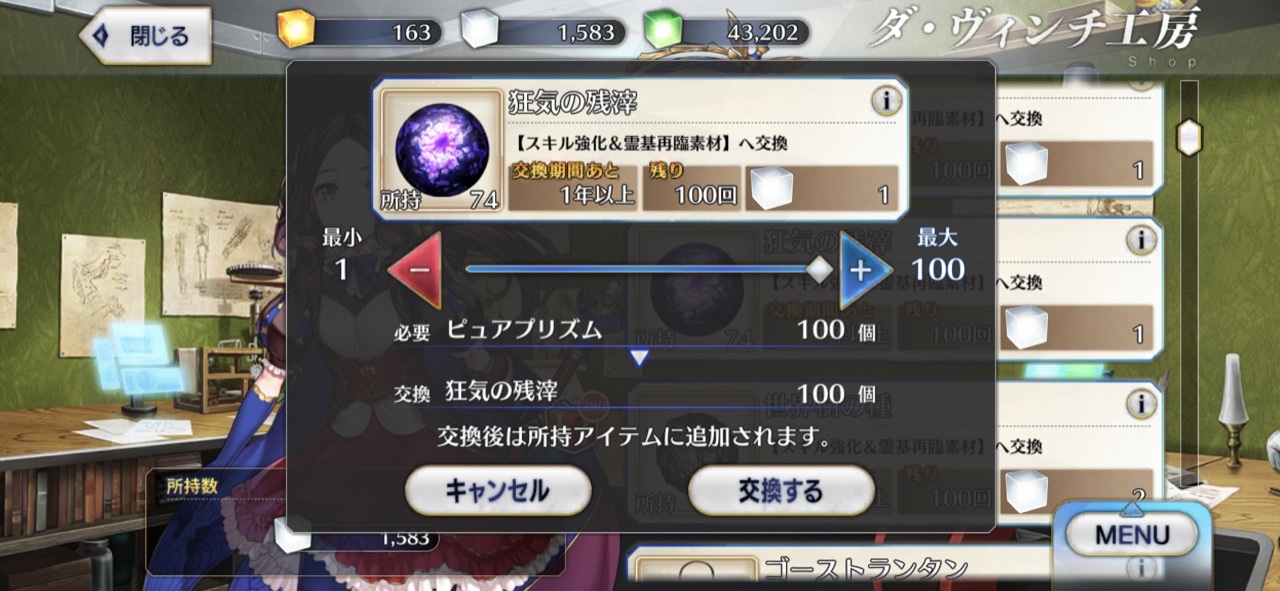The width and height of the screenshot is (1280, 591).
Task: Confirm exchange with 交換する button
Action: 781,491
